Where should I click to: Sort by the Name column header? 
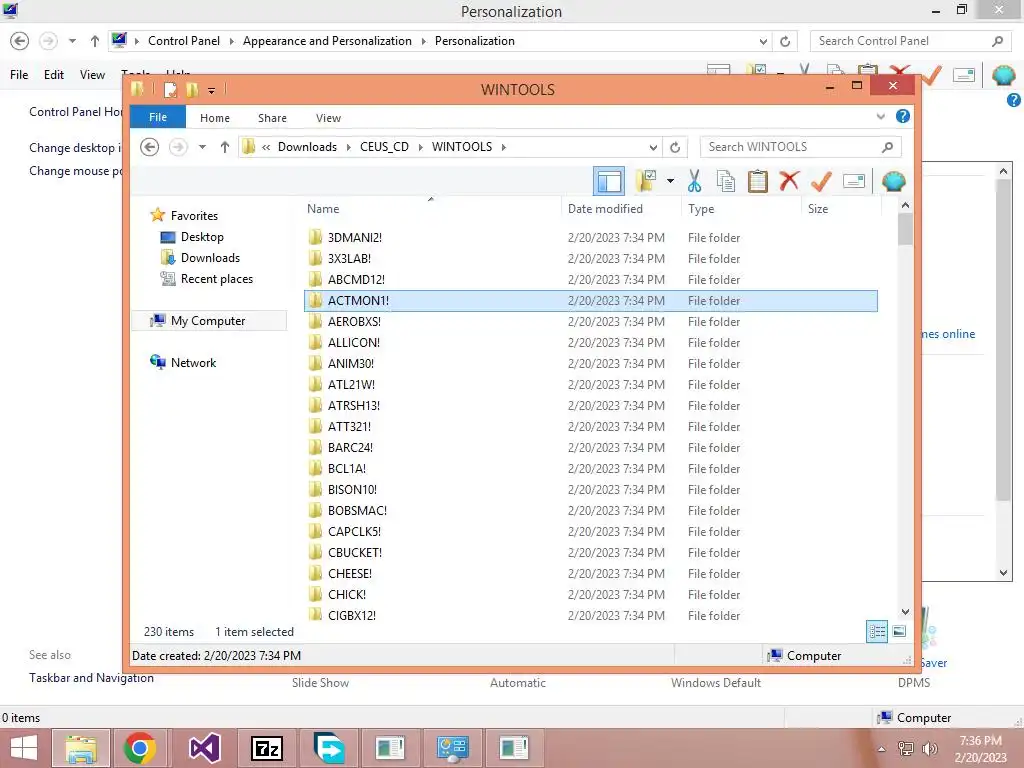tap(323, 209)
